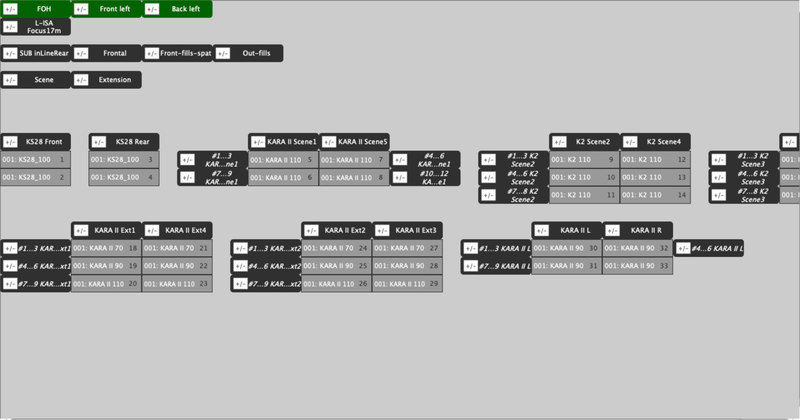Click +/- beside #1...3 K2 Scene2
This screenshot has width=800, height=420.
tap(488, 160)
